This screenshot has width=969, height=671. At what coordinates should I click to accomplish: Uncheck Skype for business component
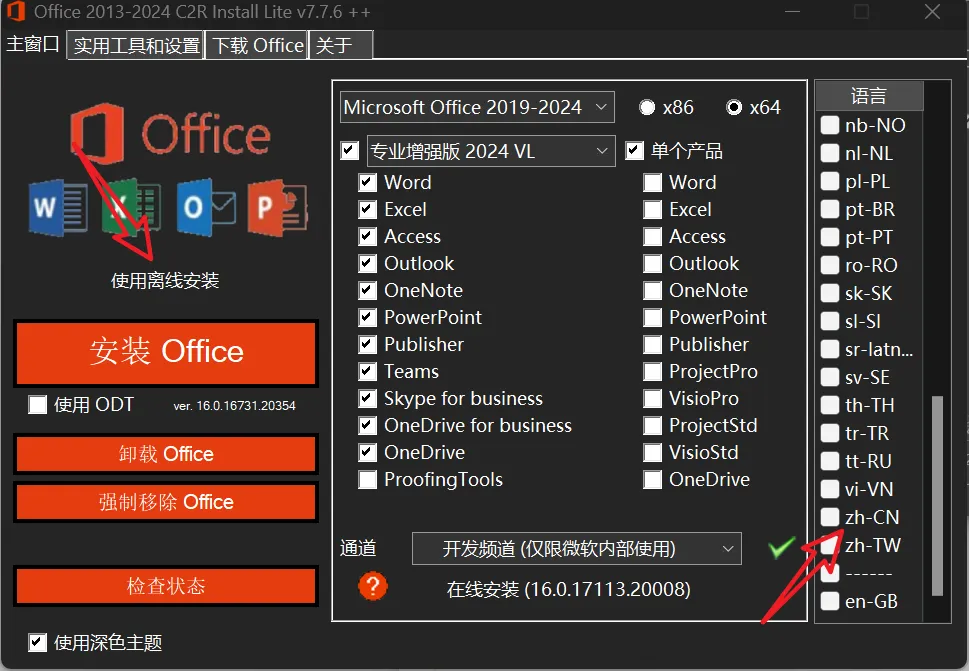[368, 398]
